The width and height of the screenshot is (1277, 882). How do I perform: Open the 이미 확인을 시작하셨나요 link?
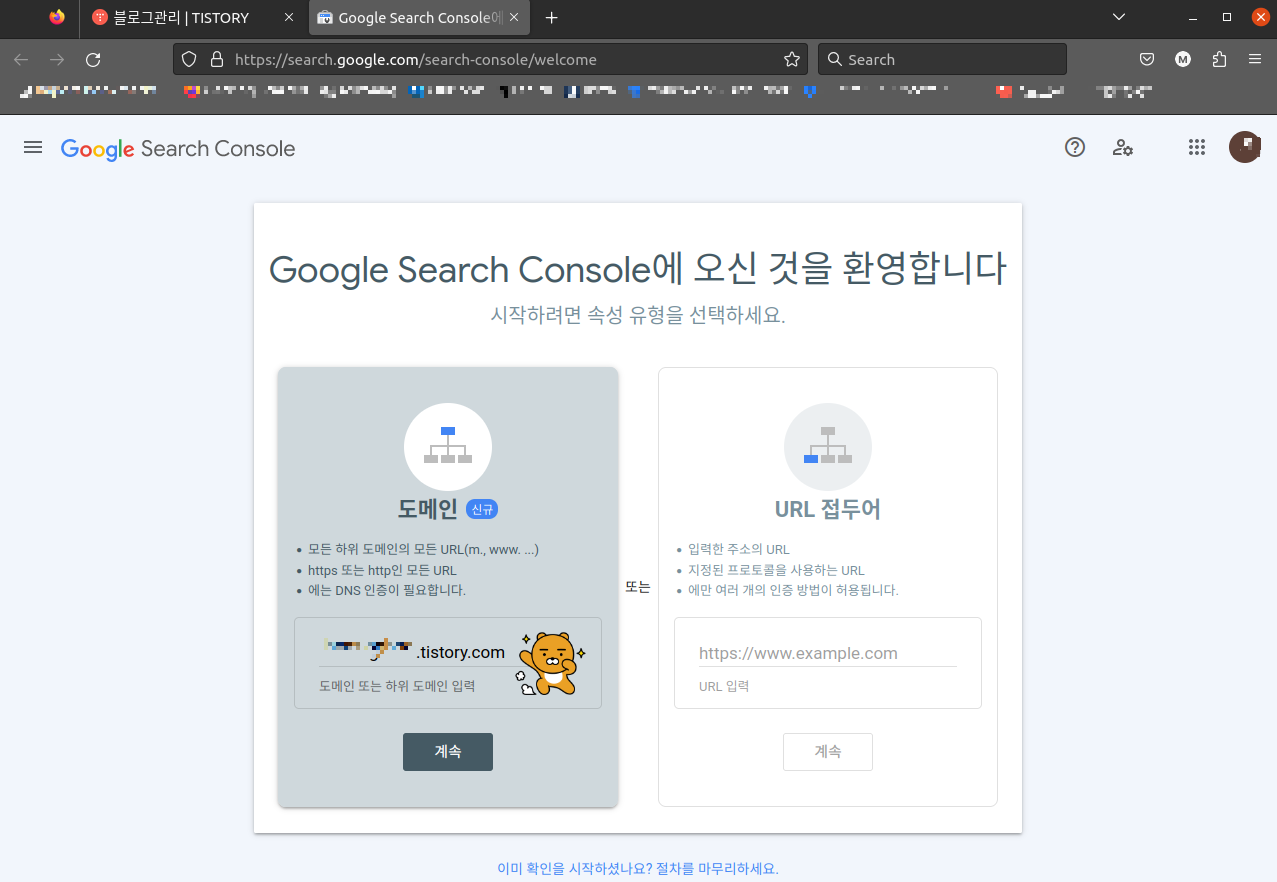tap(638, 868)
